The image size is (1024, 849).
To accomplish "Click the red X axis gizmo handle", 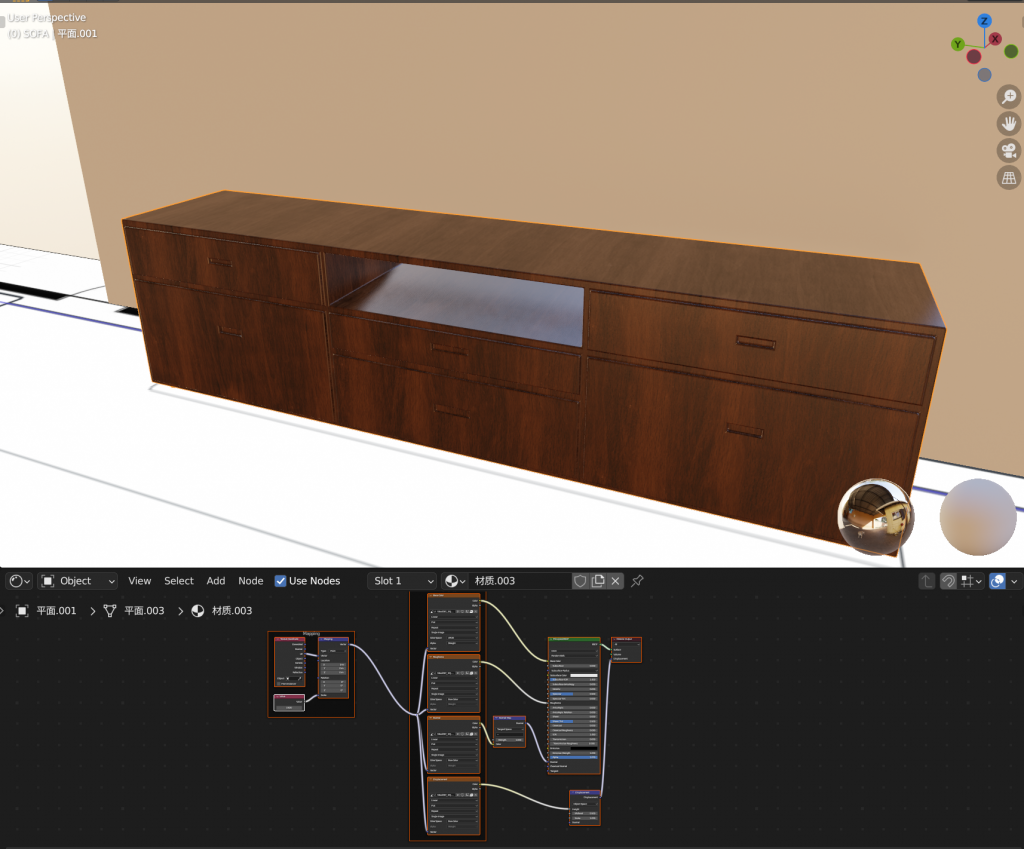I will [x=995, y=39].
